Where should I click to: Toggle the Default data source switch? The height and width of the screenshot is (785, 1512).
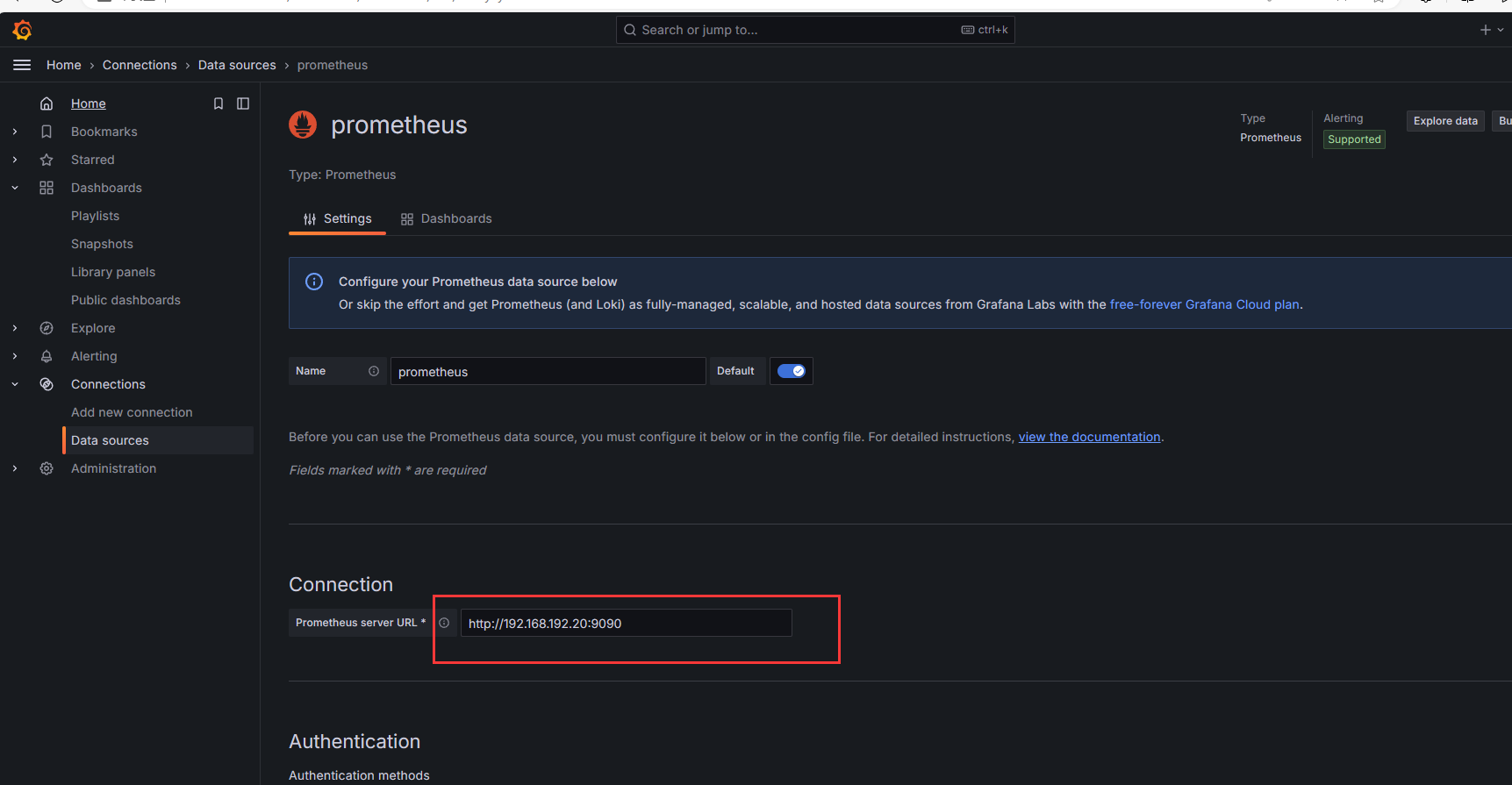point(792,371)
